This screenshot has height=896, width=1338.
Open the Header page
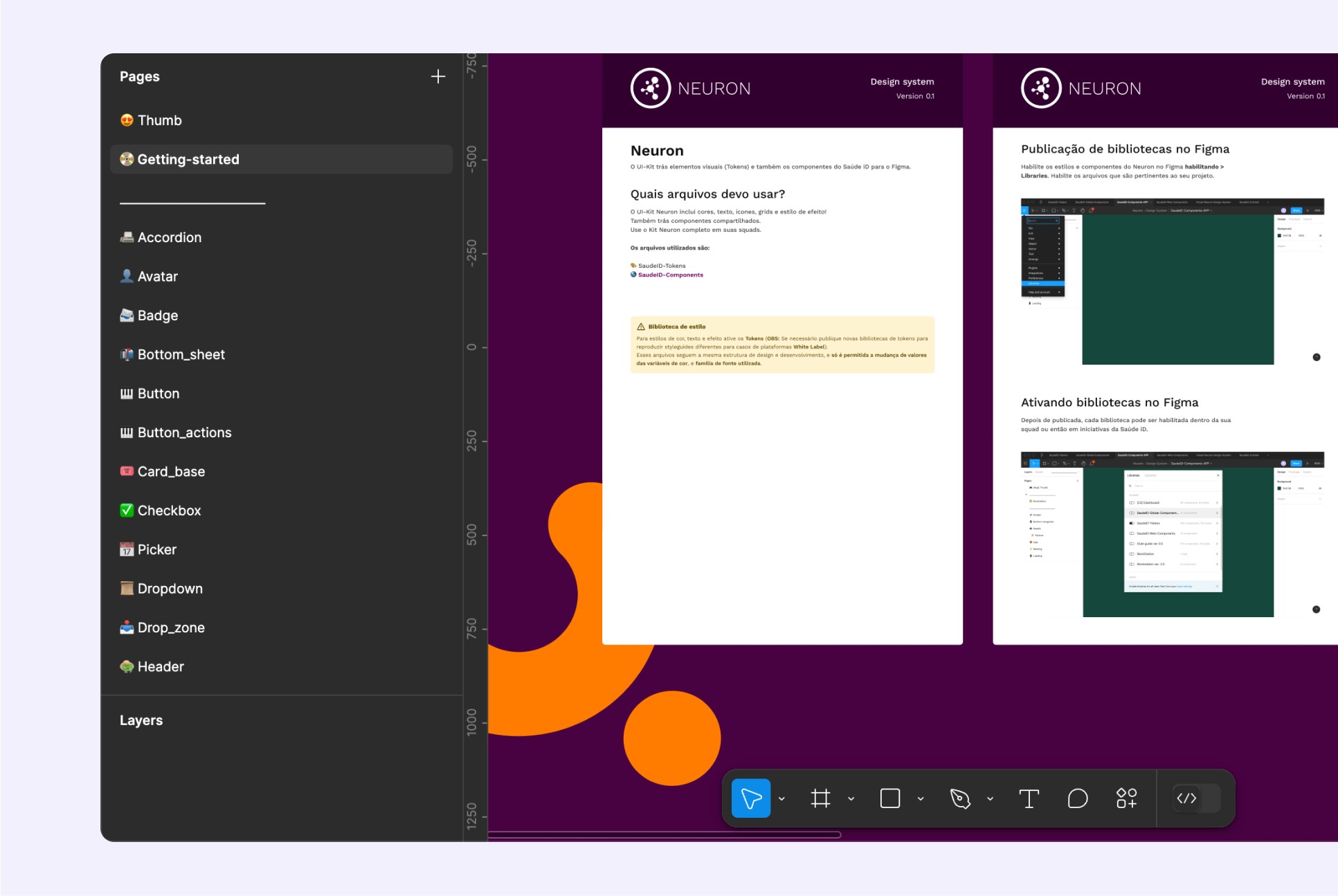pyautogui.click(x=282, y=666)
